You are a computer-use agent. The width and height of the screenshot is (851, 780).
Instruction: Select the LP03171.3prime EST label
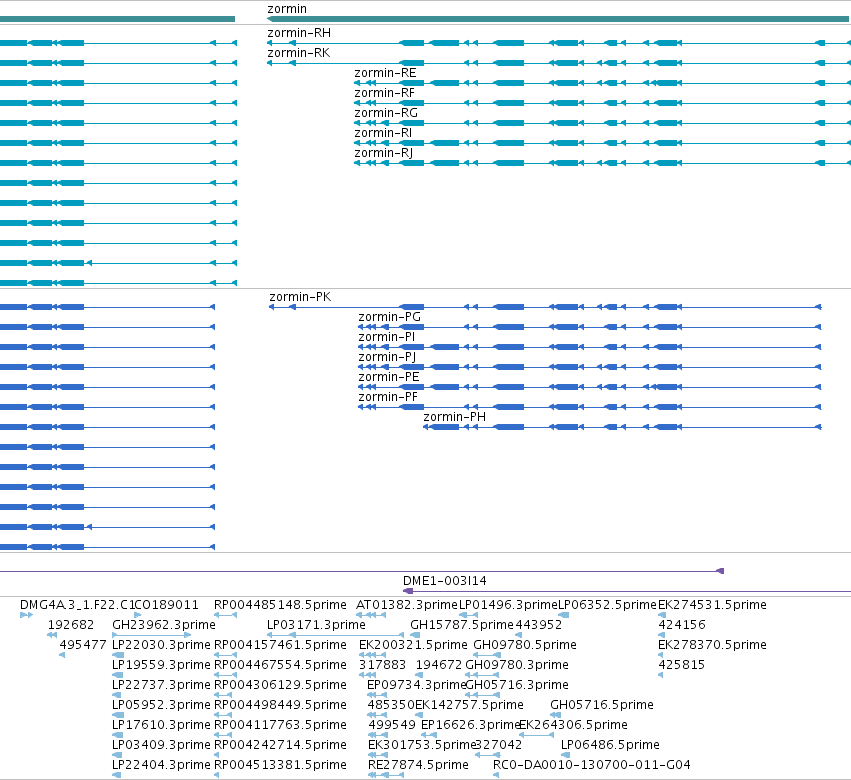(316, 625)
